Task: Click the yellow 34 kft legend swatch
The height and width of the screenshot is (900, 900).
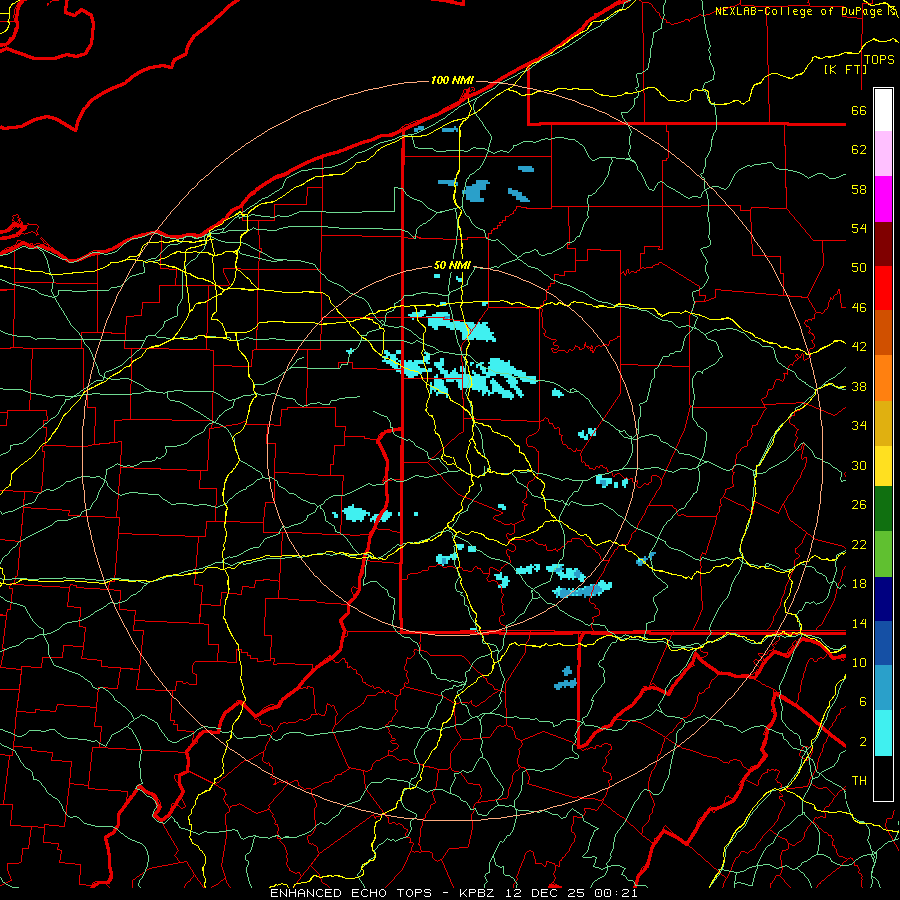Action: pyautogui.click(x=883, y=465)
